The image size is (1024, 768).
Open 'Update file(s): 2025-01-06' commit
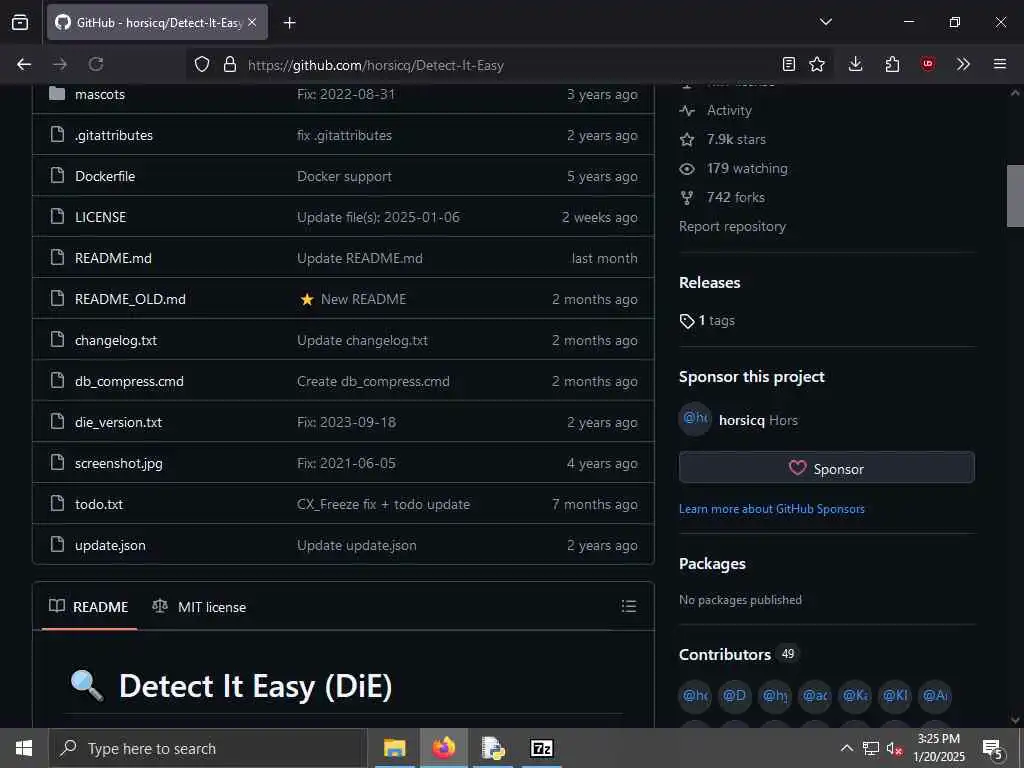tap(378, 217)
